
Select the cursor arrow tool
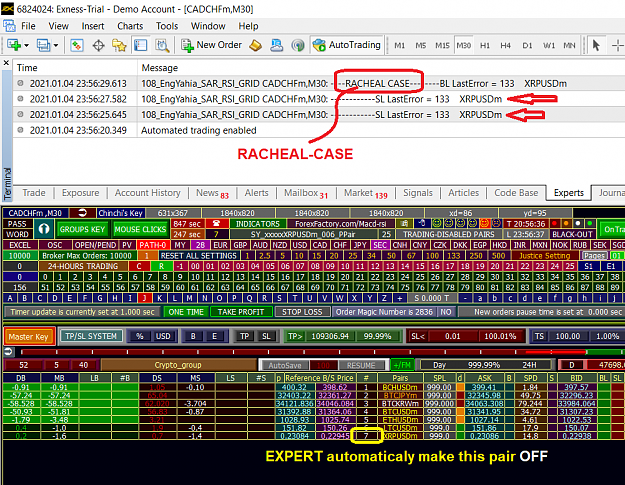coord(596,45)
